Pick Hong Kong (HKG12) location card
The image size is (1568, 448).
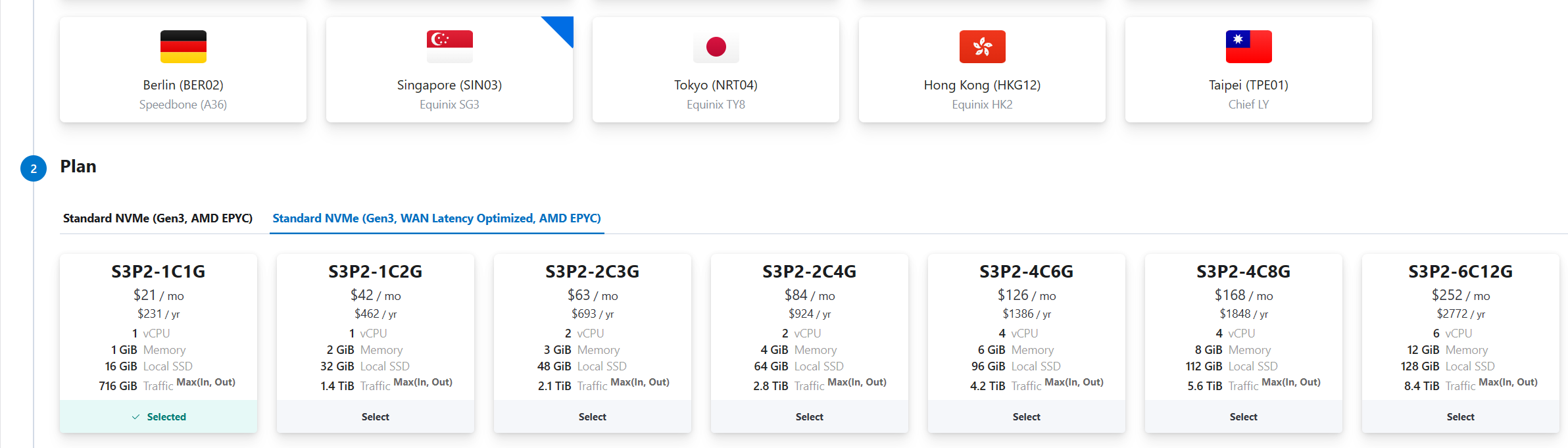[982, 86]
